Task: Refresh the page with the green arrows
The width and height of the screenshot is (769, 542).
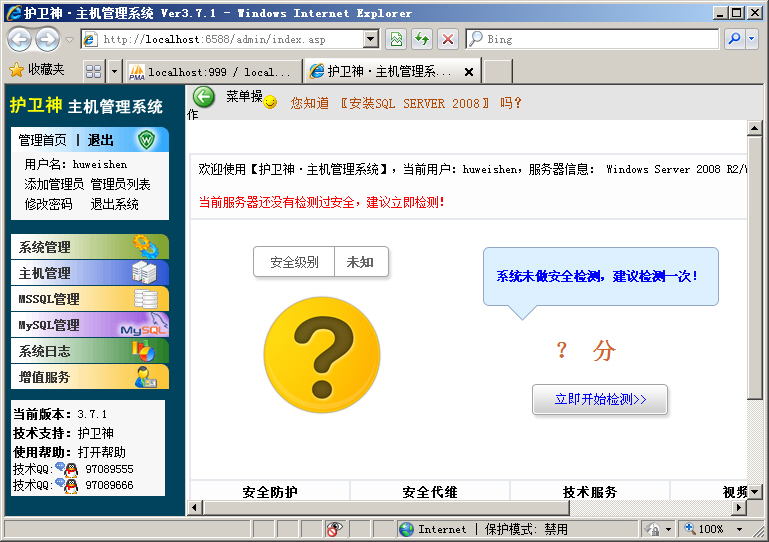Action: click(x=422, y=39)
